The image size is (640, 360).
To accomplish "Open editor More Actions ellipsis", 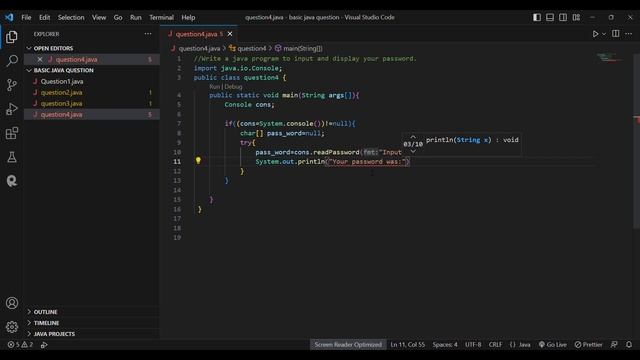I will pos(629,34).
